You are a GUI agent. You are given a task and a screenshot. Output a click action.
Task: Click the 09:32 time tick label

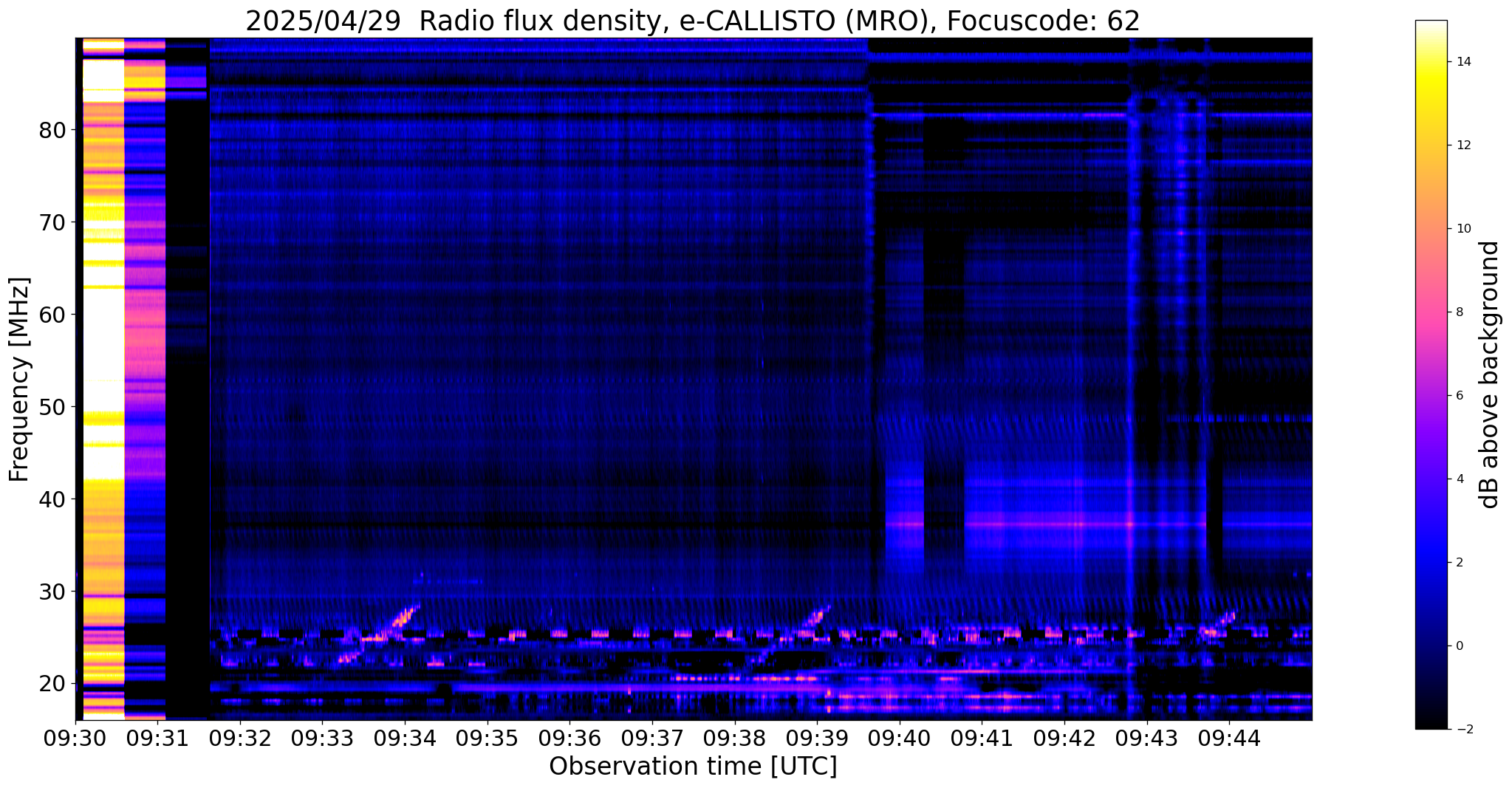coord(240,739)
